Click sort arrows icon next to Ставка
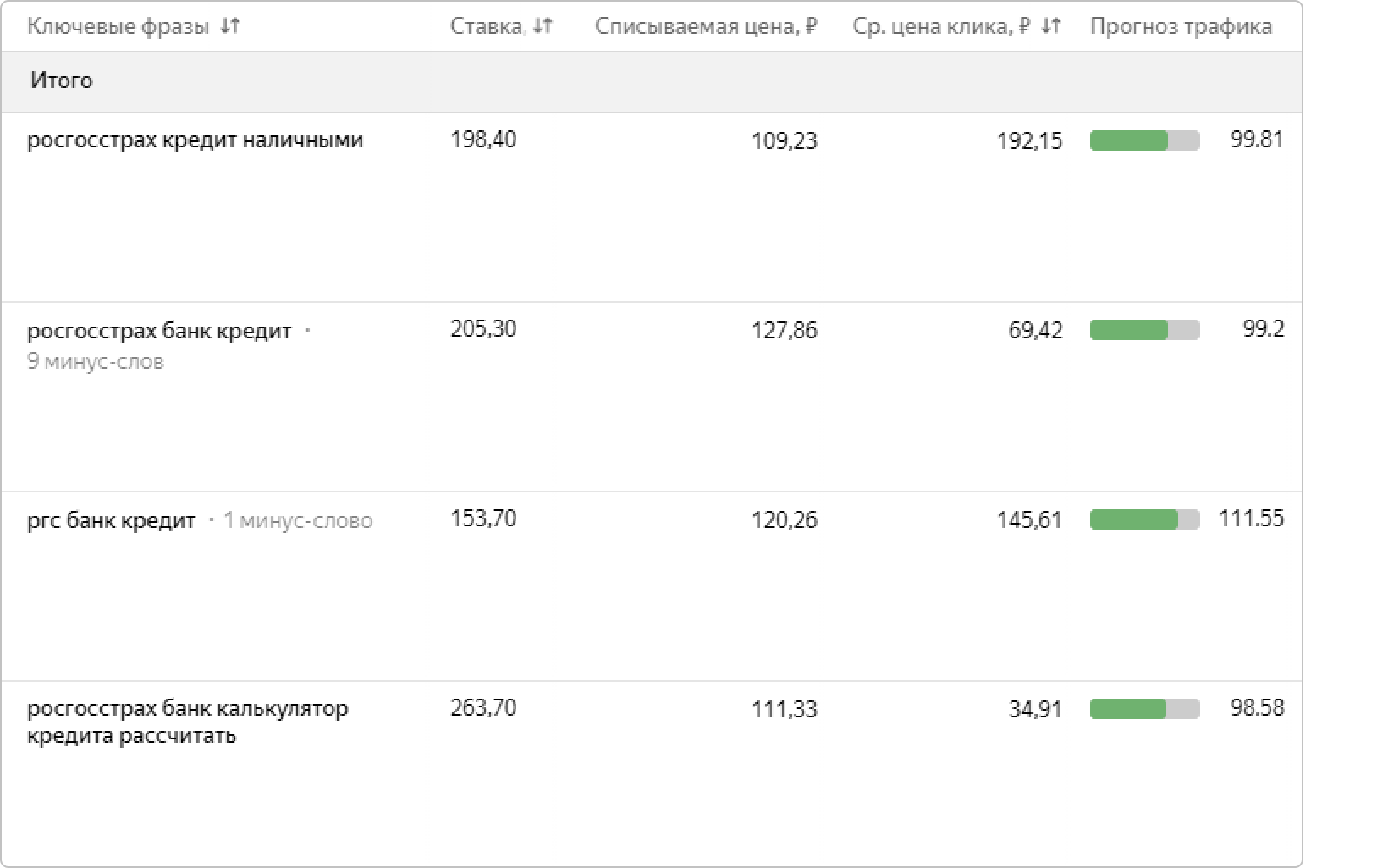1388x868 pixels. click(543, 27)
